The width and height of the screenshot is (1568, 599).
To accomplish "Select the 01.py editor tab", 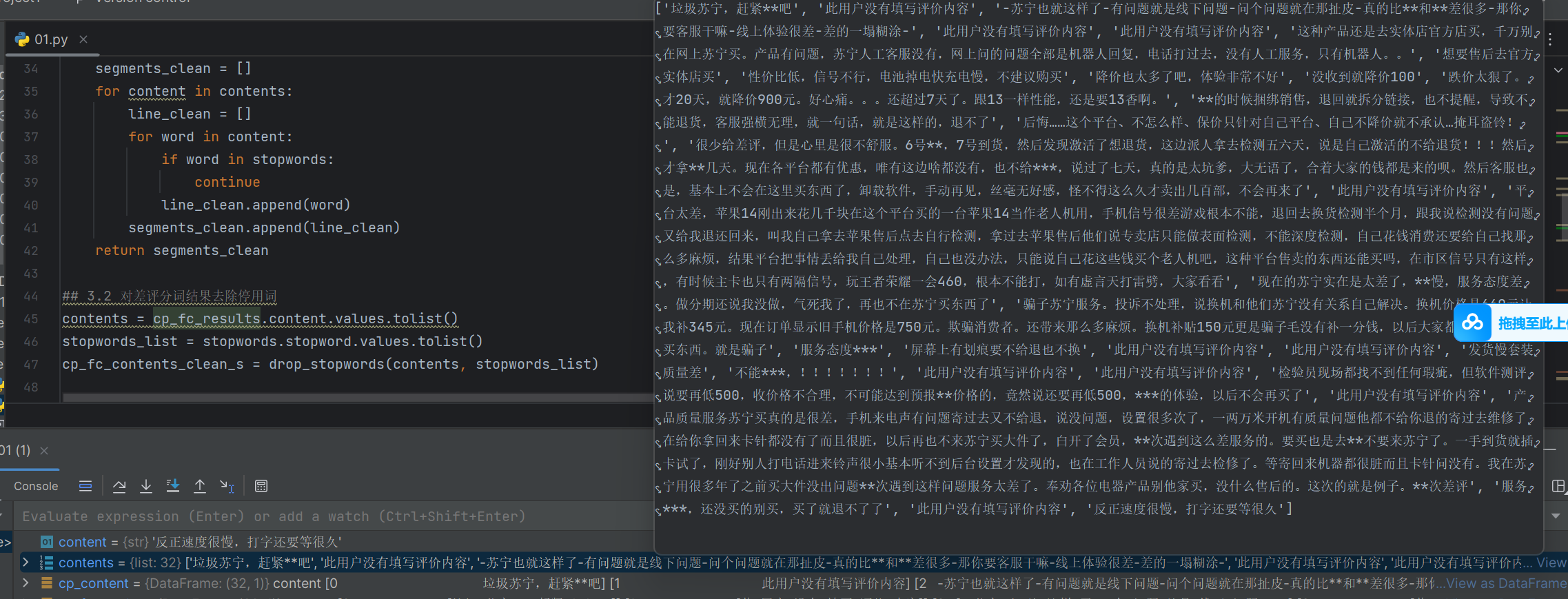I will tap(52, 39).
